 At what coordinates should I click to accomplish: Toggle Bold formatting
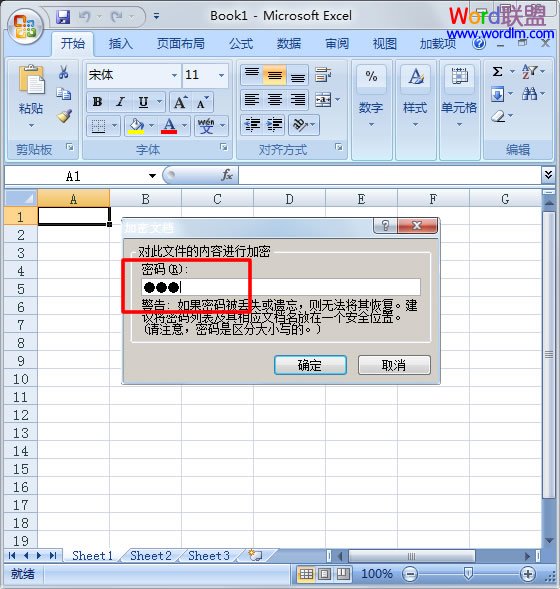pos(98,102)
